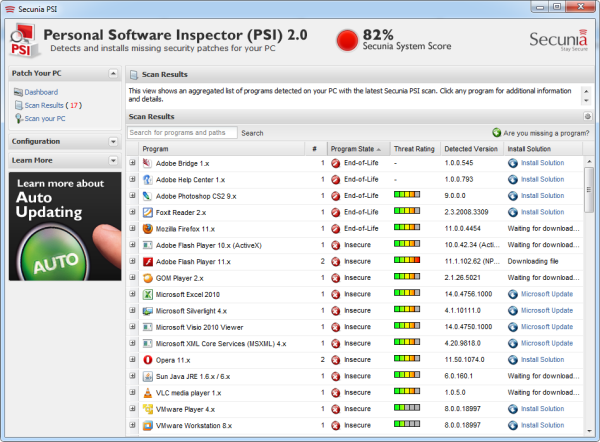Click the Are you missing a program link
600x442 pixels.
tap(546, 133)
